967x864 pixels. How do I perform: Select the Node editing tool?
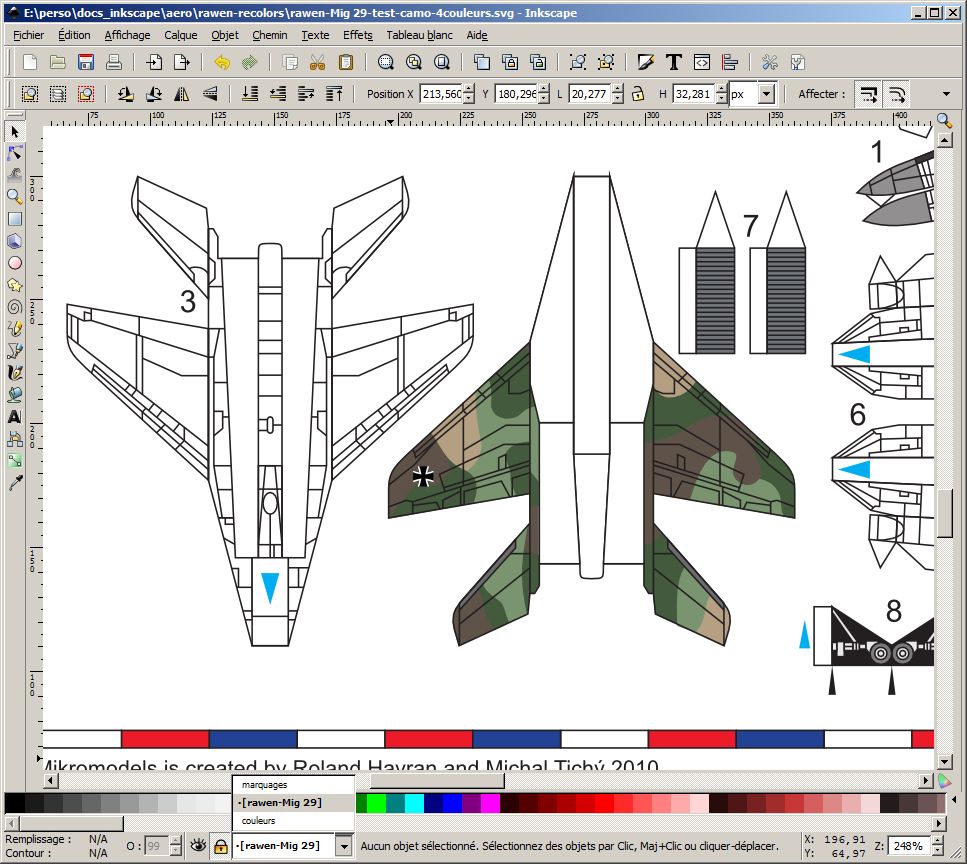click(x=15, y=153)
